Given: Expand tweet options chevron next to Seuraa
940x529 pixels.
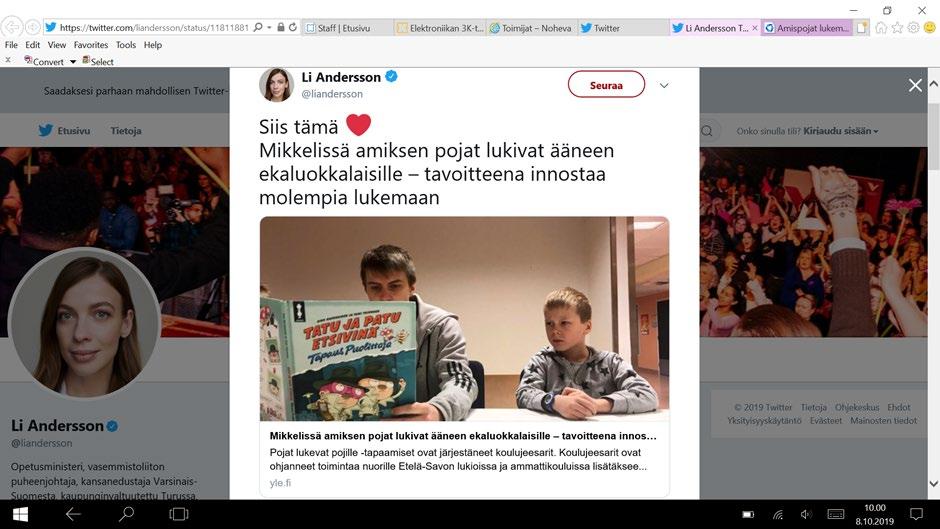Looking at the screenshot, I should click(x=664, y=85).
